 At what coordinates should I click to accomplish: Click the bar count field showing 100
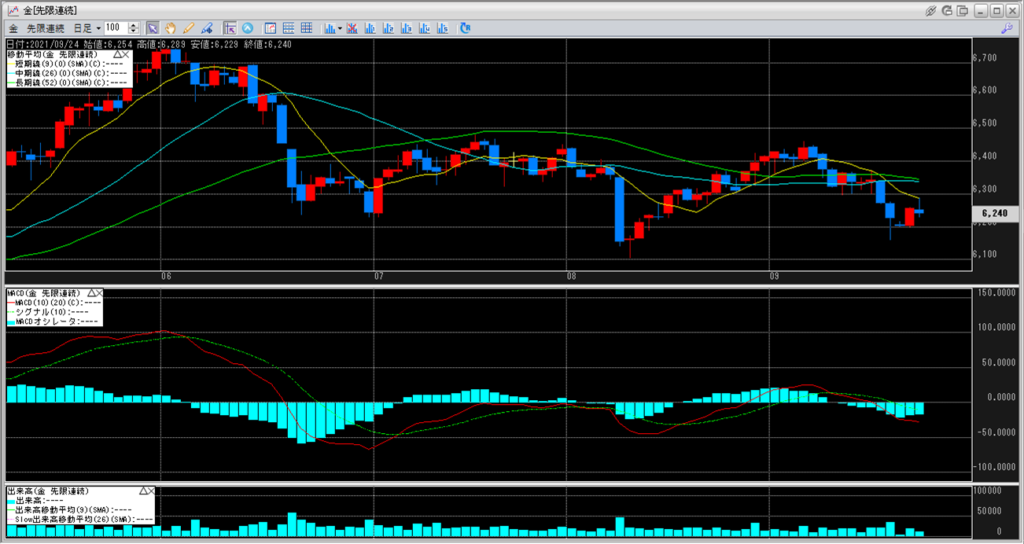(x=116, y=28)
